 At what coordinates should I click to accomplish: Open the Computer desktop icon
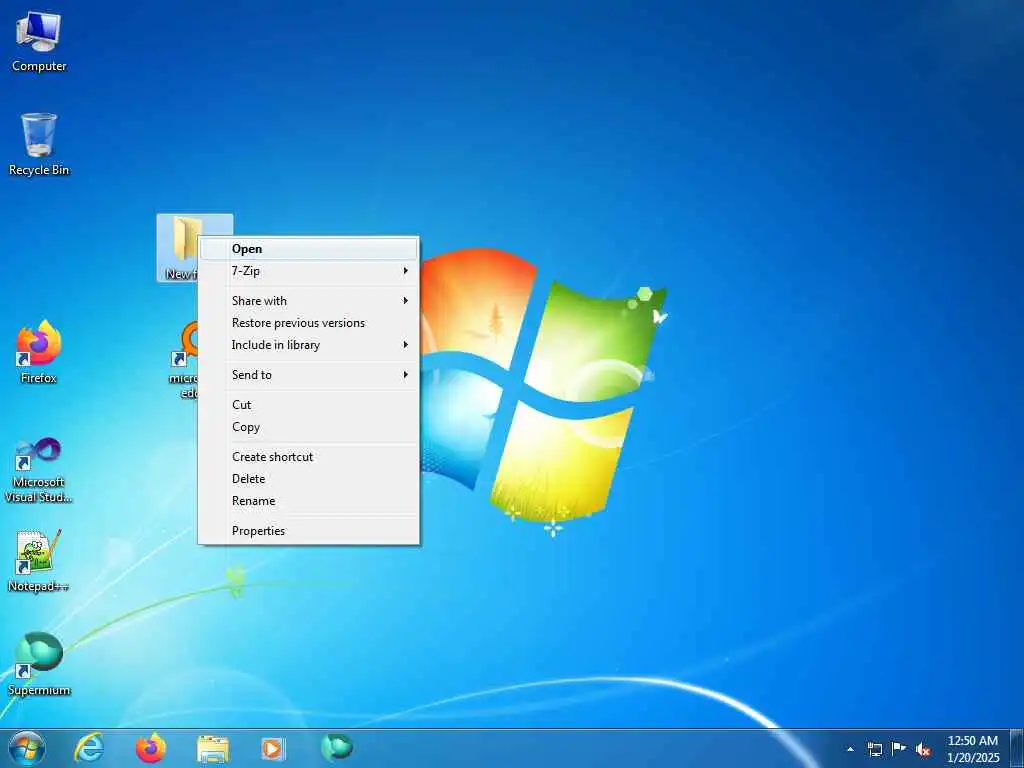39,42
